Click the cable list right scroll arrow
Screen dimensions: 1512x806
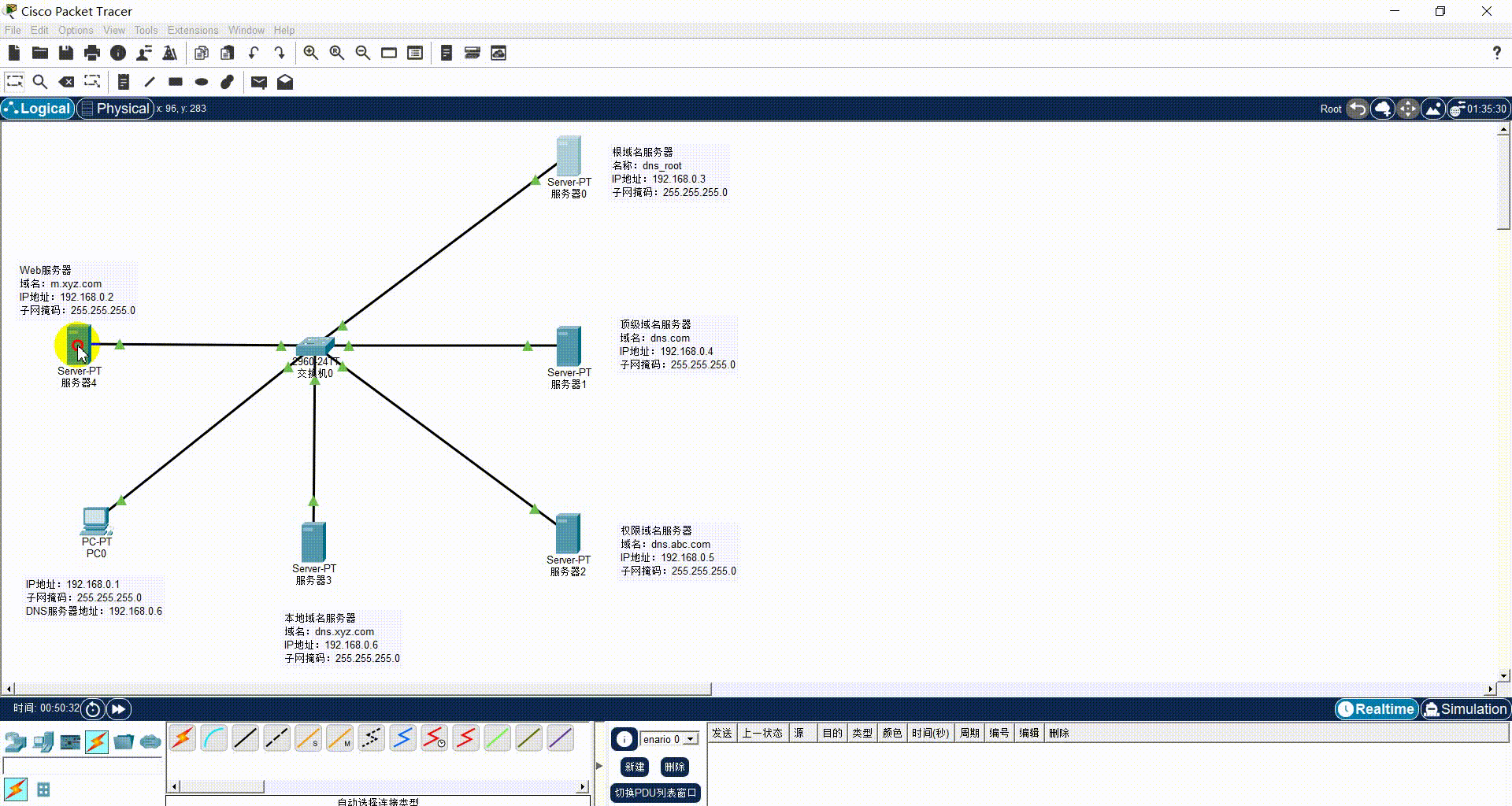(583, 786)
